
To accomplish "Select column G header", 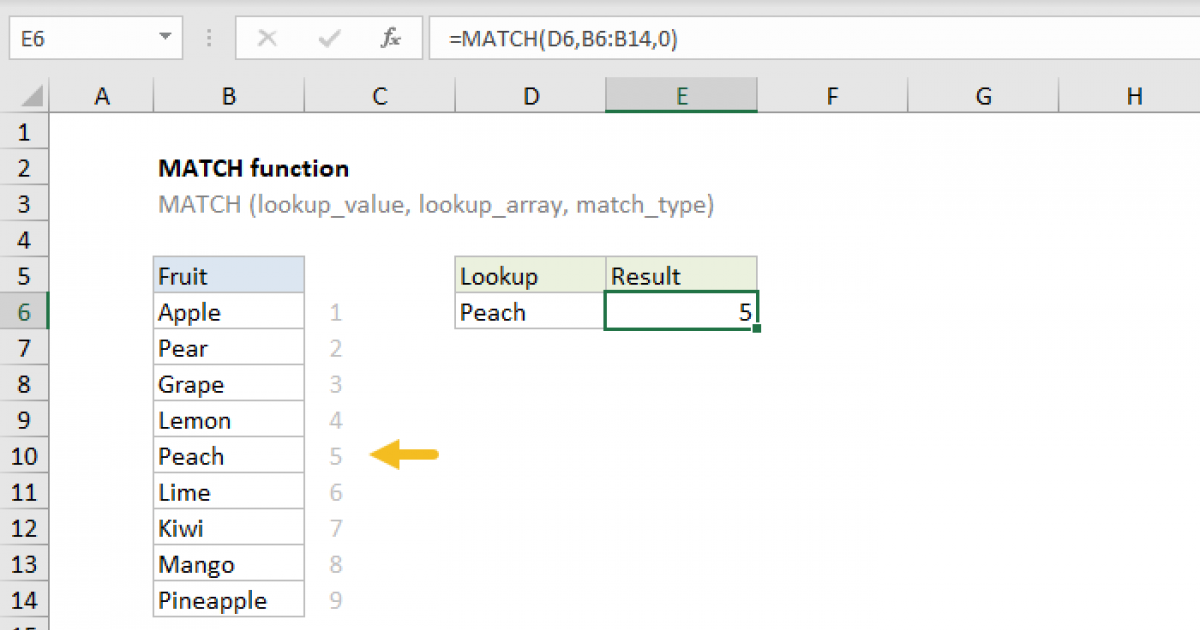I will tap(983, 96).
